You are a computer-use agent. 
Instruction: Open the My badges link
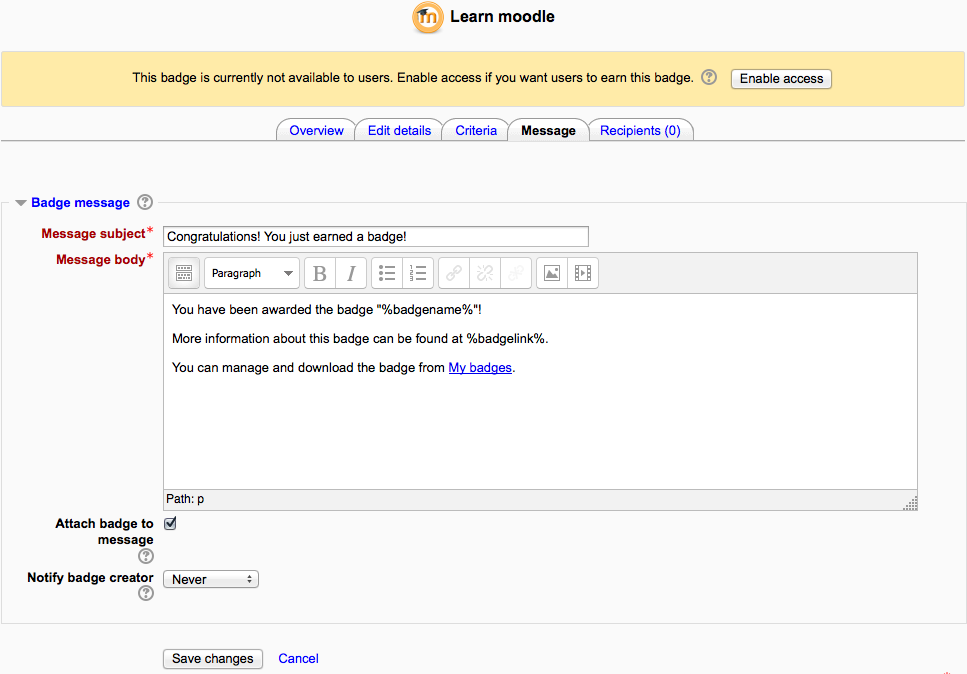(480, 368)
